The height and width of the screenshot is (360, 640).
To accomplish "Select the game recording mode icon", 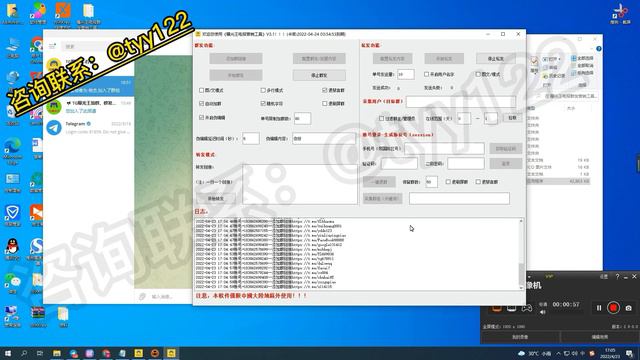I will pyautogui.click(x=527, y=308).
